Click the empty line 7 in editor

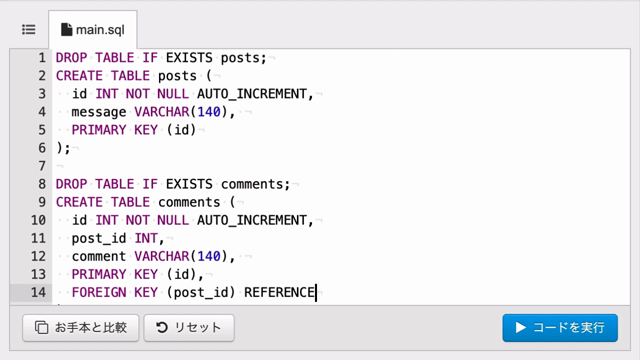click(341, 166)
